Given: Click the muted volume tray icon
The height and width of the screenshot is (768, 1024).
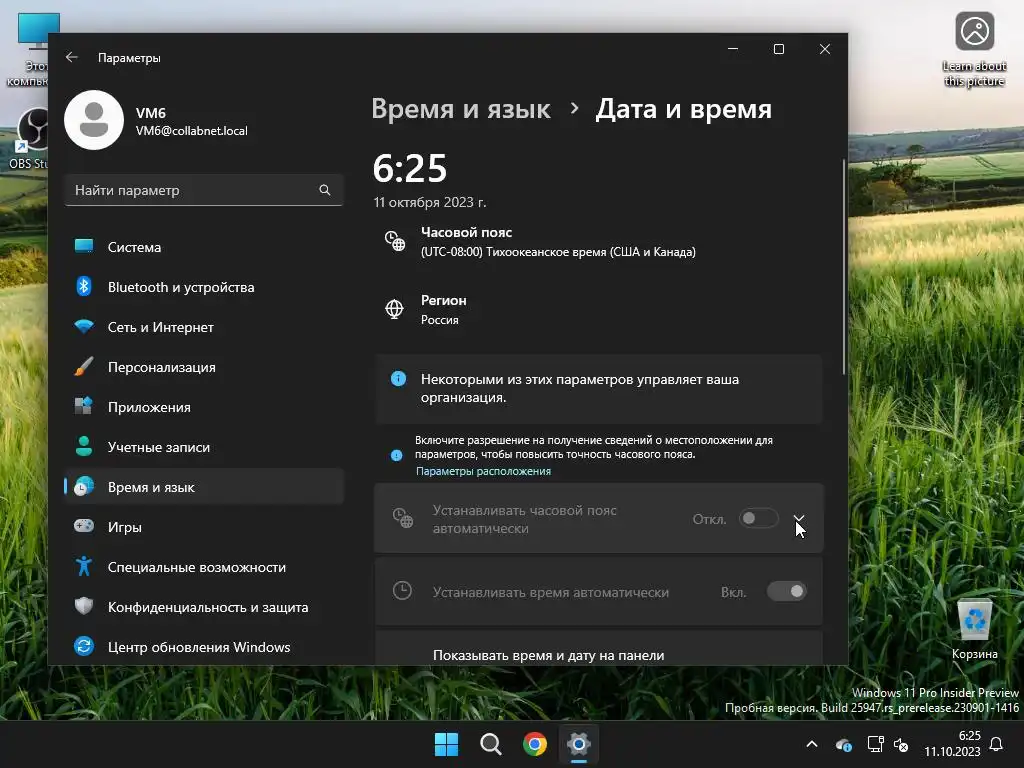Looking at the screenshot, I should [x=901, y=744].
